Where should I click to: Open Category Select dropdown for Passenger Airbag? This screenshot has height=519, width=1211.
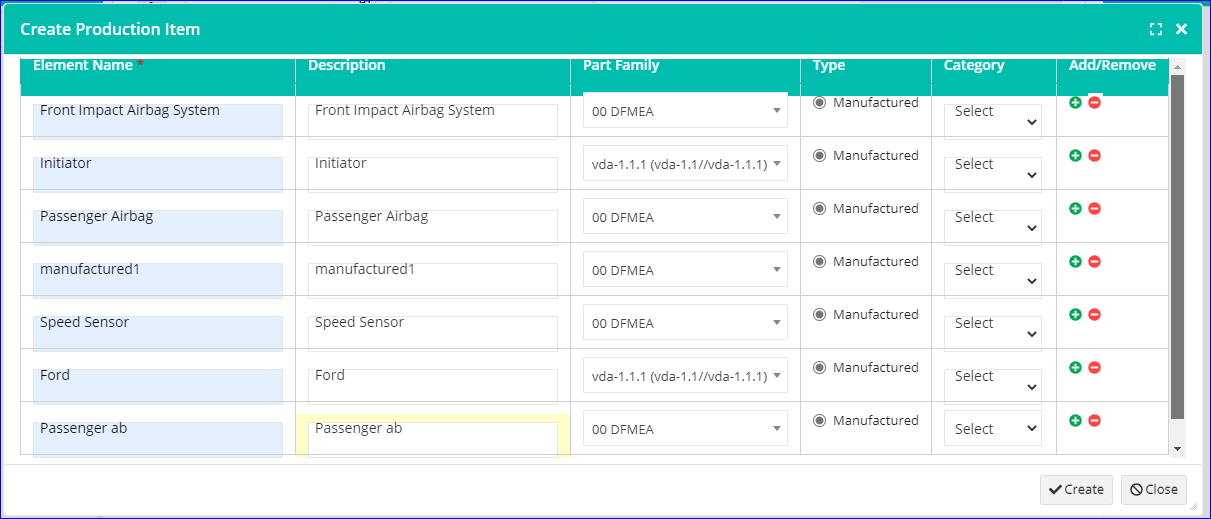click(x=993, y=217)
